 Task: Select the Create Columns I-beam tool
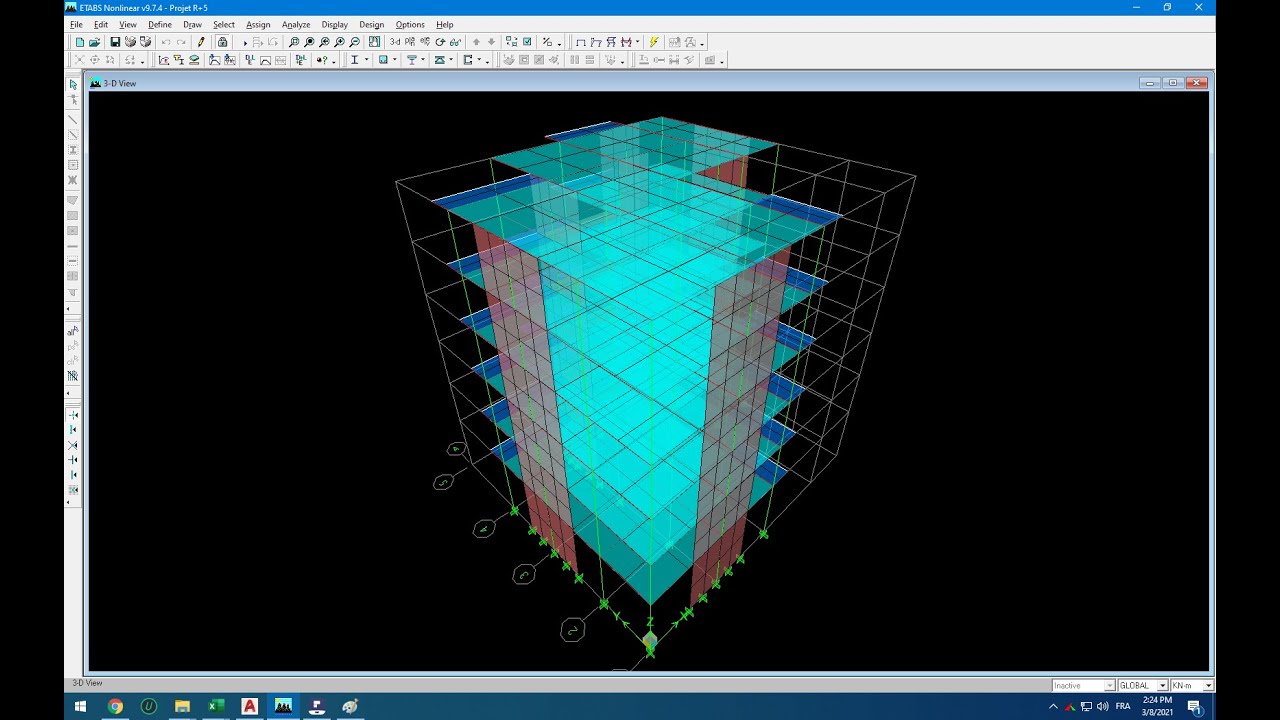[73, 149]
